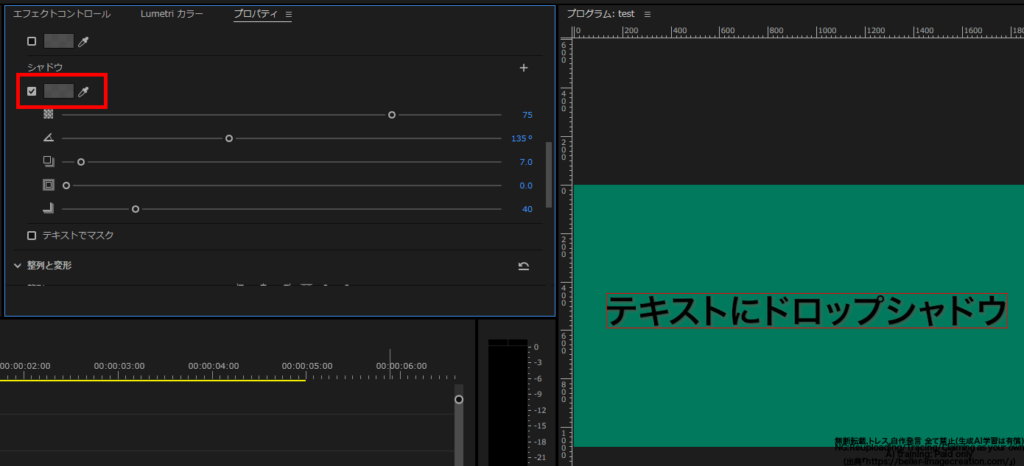Click the shadow blur slider handle

(x=135, y=209)
